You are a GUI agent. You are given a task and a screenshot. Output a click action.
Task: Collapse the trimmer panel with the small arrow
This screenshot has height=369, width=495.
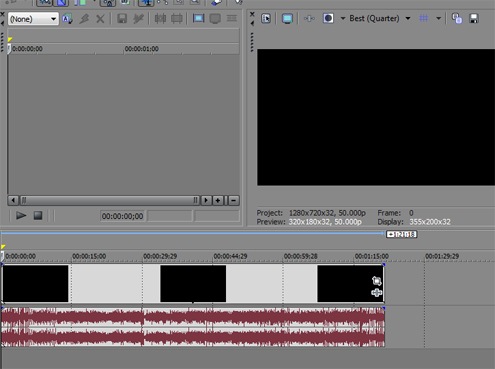[x=2, y=23]
